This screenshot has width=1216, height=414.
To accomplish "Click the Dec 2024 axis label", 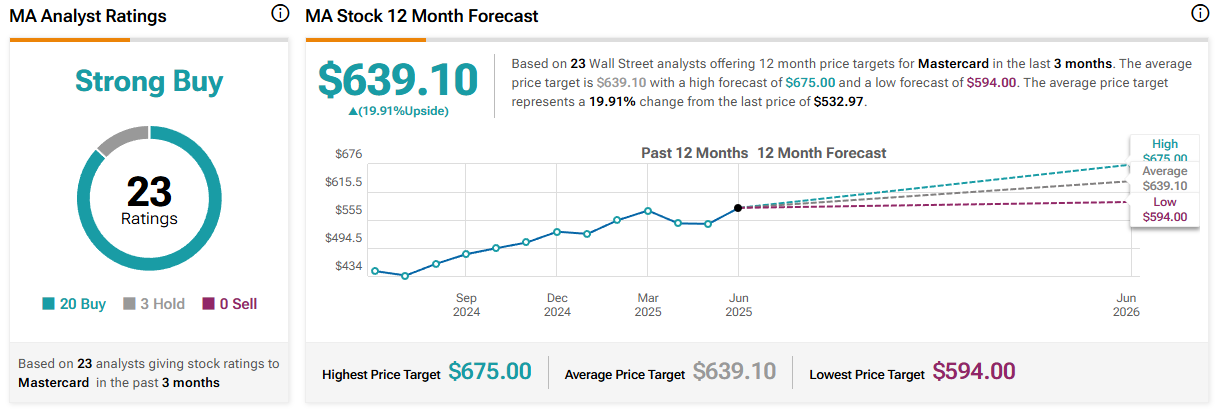I will (557, 305).
